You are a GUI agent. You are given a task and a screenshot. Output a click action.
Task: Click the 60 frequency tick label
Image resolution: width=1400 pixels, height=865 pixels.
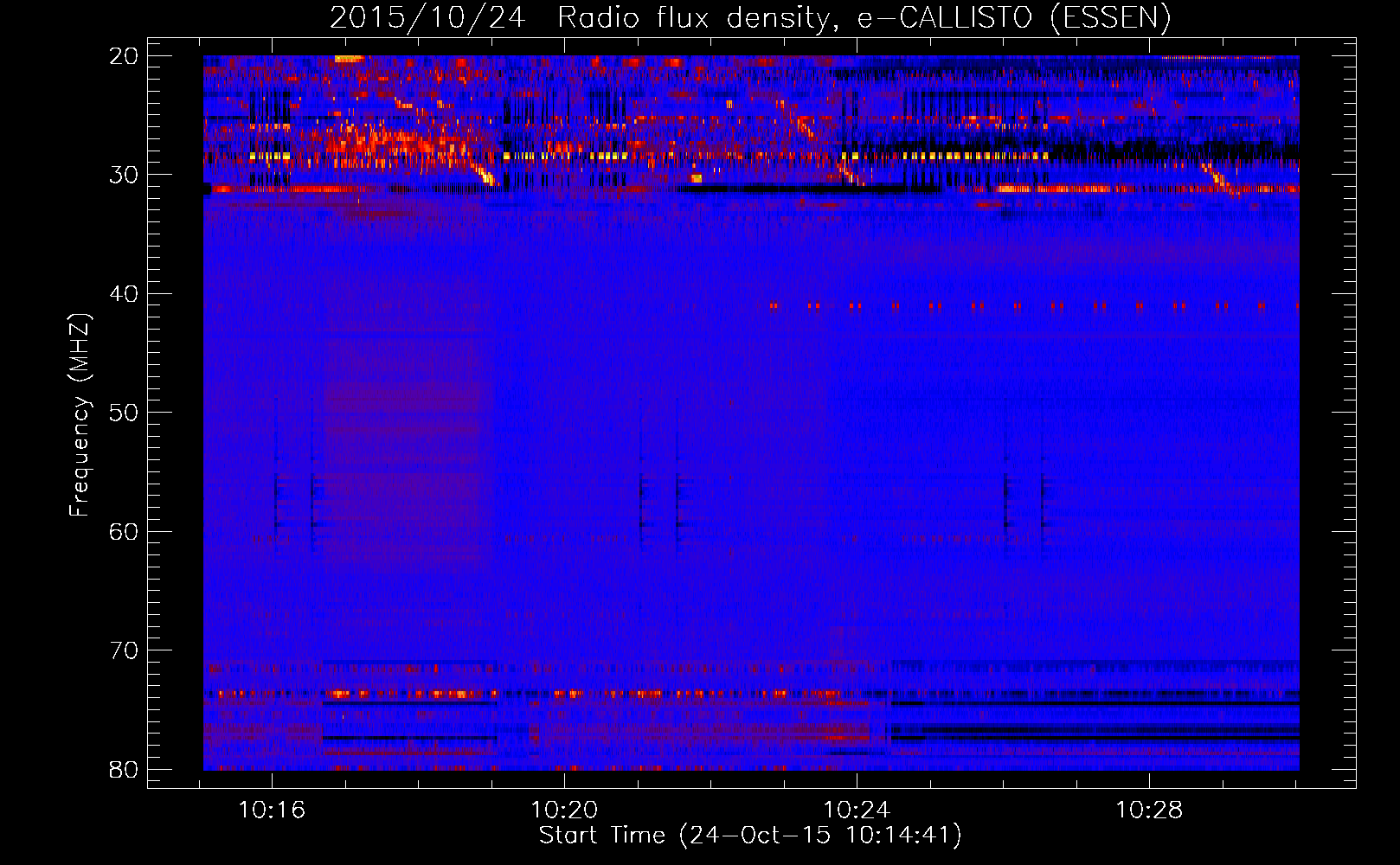point(124,532)
